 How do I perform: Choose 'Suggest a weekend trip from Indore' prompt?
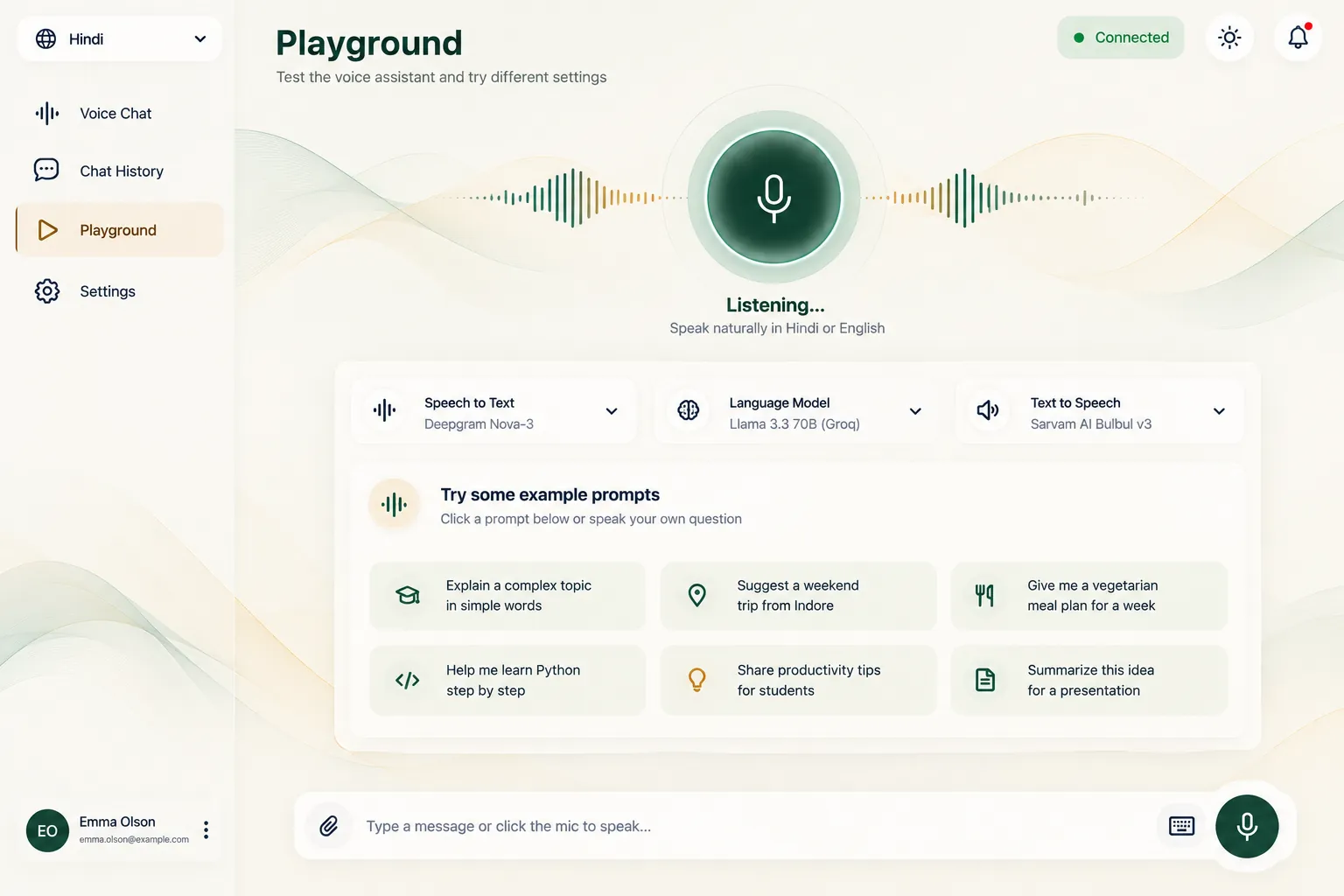pos(798,596)
